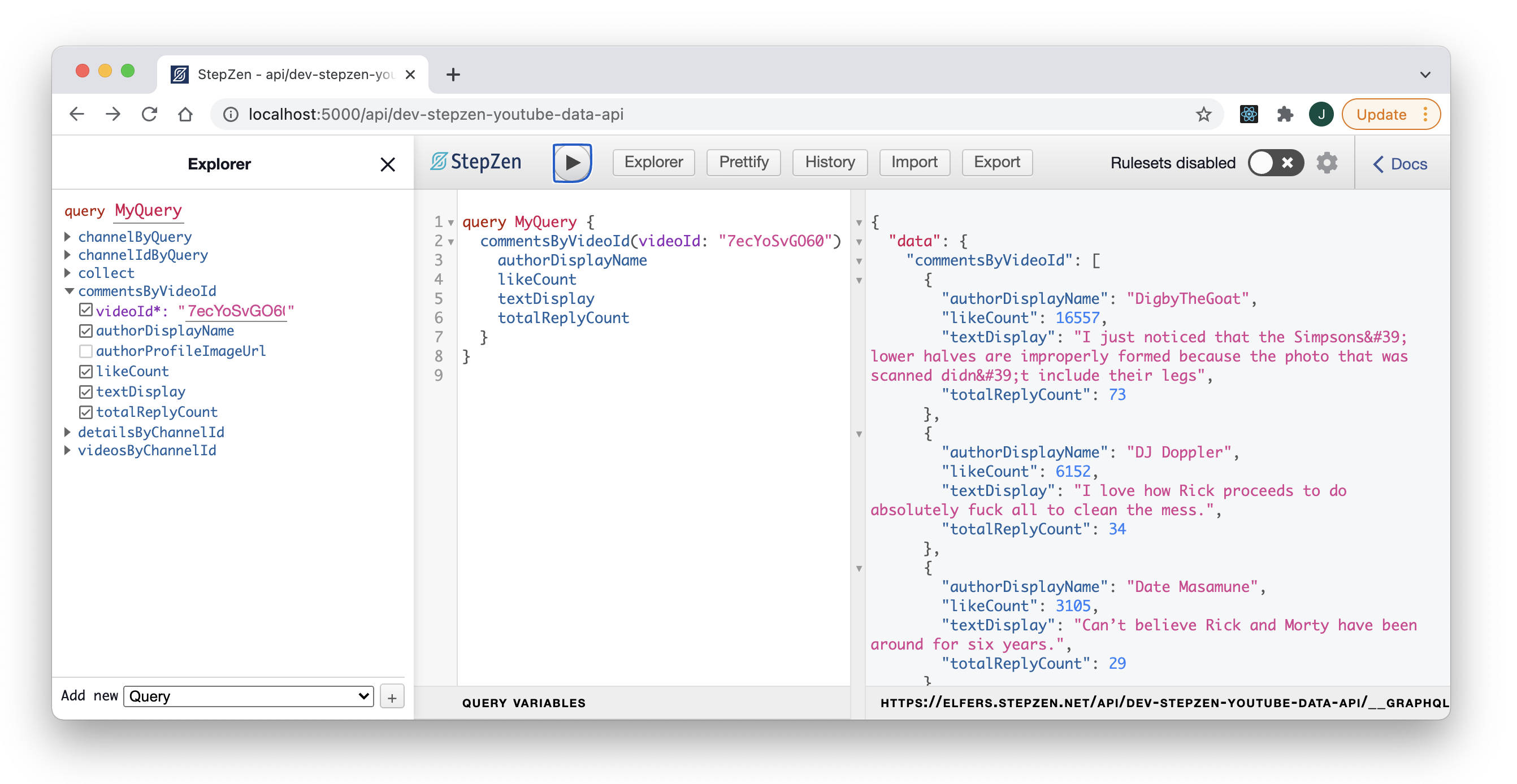Open the browser home page
The height and width of the screenshot is (784, 1517).
tap(185, 114)
